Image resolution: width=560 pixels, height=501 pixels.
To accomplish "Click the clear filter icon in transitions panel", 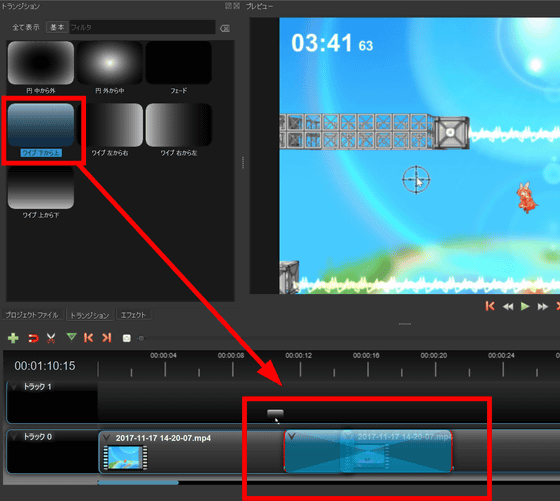I will 225,29.
